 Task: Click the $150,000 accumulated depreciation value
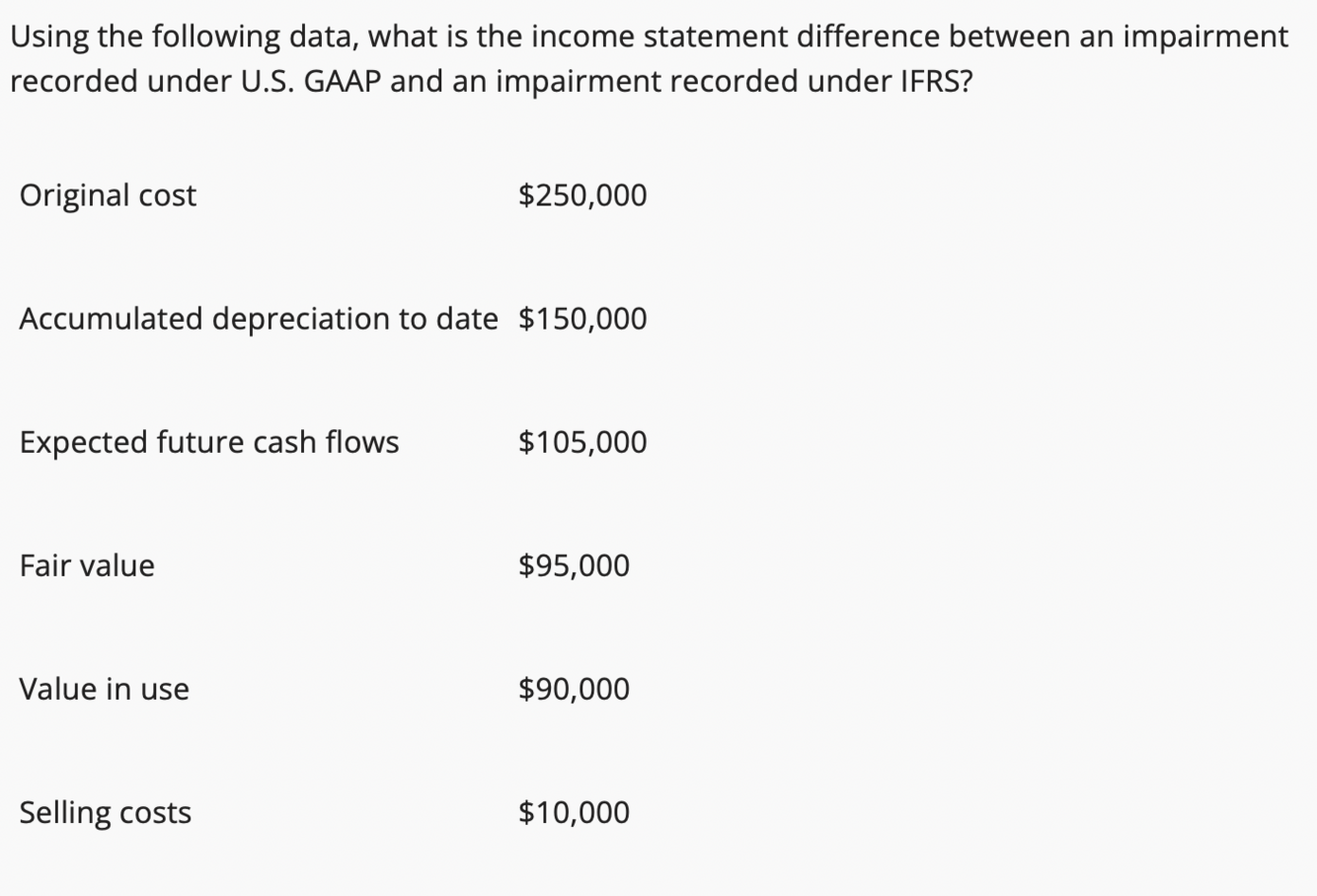coord(582,319)
